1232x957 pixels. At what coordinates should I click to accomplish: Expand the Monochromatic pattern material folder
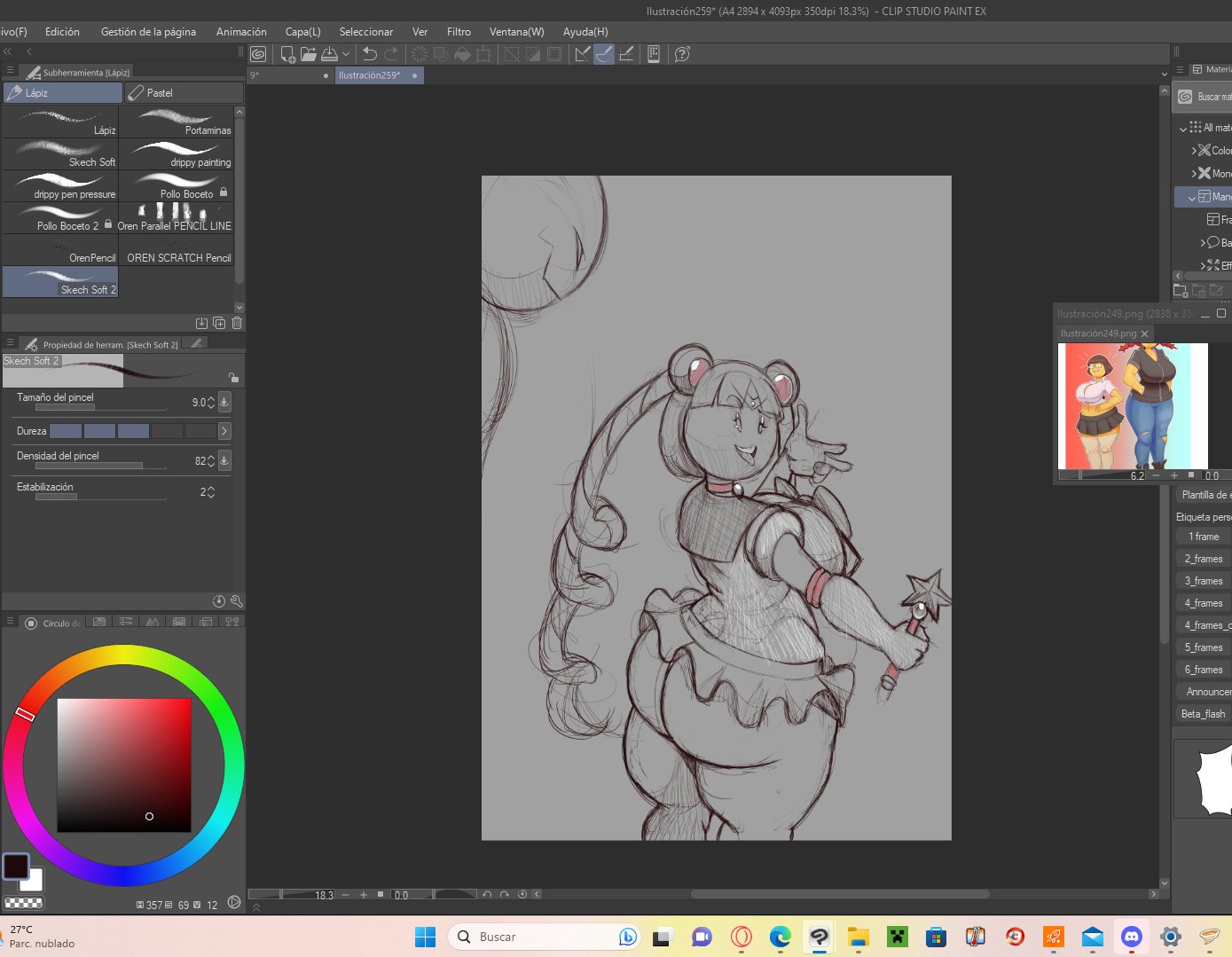[1194, 174]
